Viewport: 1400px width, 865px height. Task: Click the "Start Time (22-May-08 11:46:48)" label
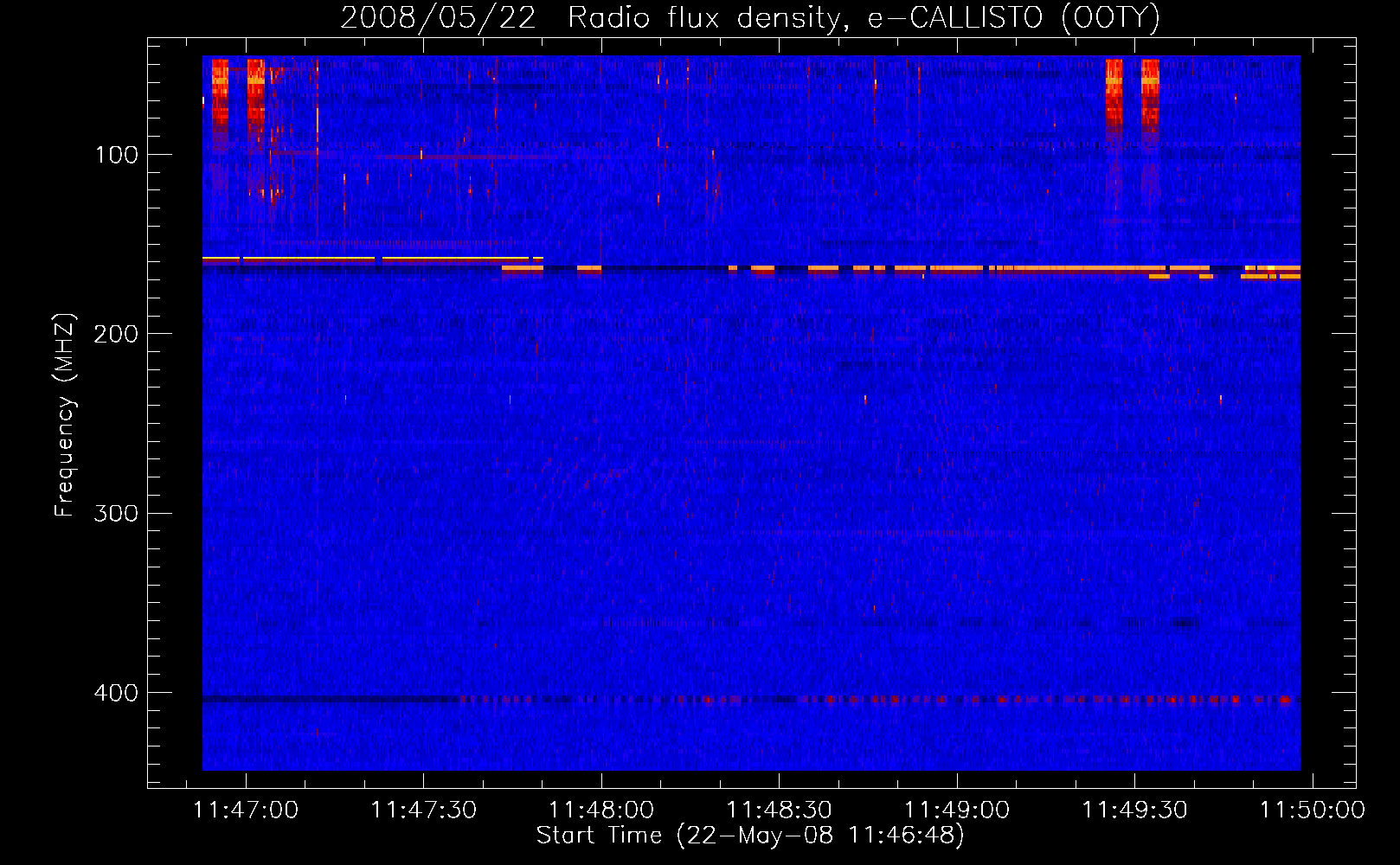pyautogui.click(x=750, y=836)
